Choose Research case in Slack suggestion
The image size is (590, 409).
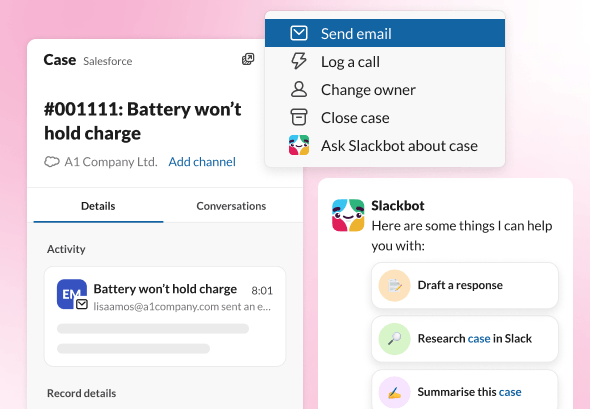pos(465,339)
